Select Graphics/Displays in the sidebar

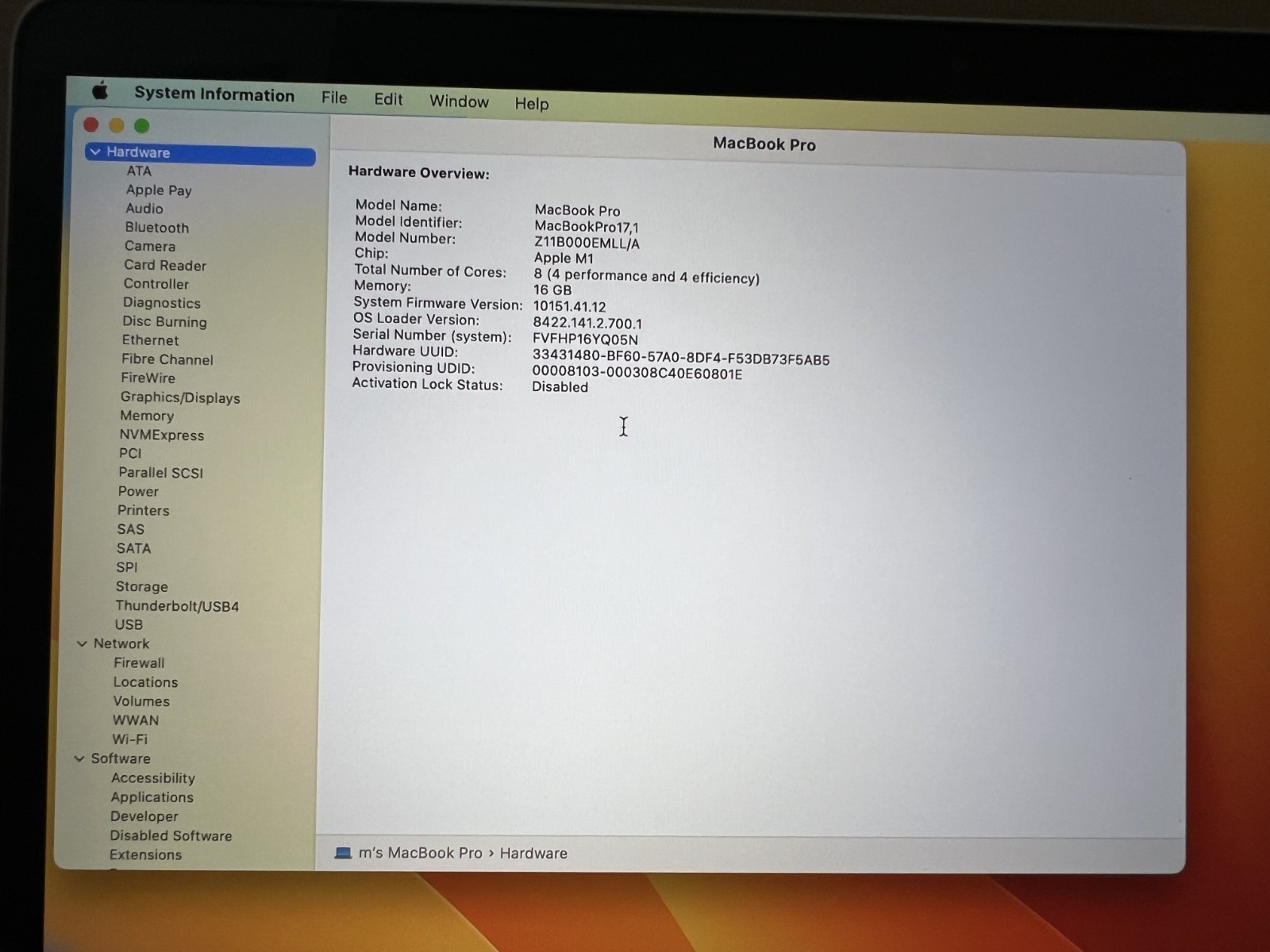180,397
